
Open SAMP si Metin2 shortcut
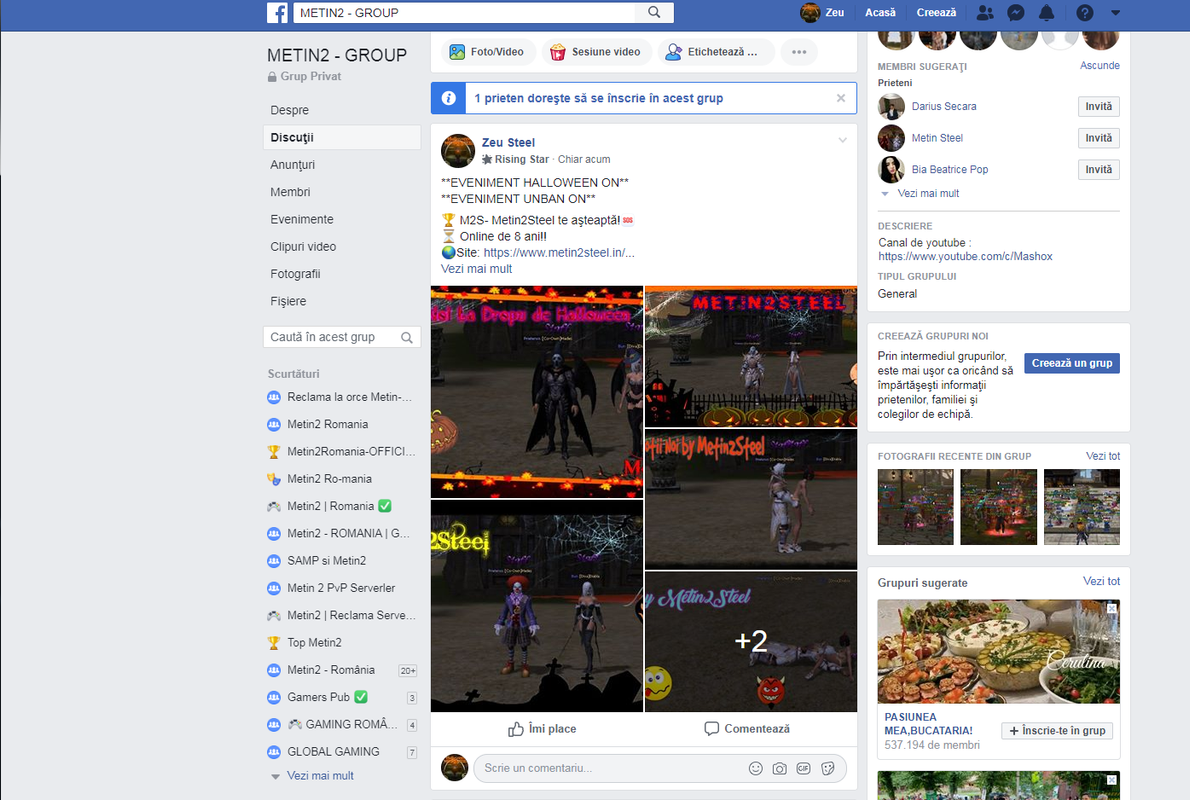(x=326, y=561)
